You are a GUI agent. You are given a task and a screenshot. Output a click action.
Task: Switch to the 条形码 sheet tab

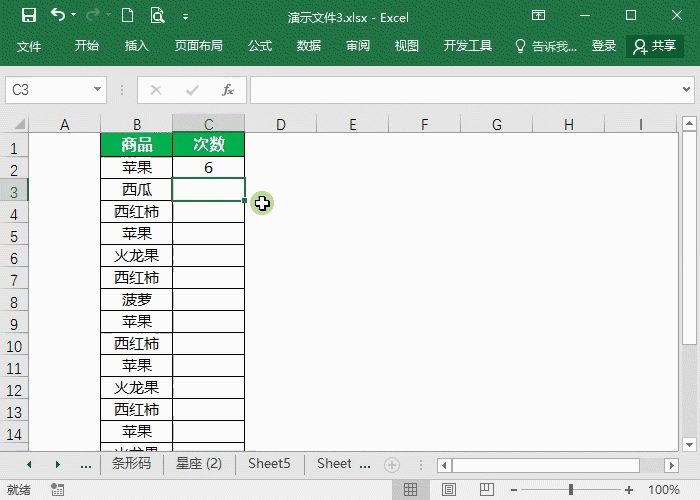[131, 464]
